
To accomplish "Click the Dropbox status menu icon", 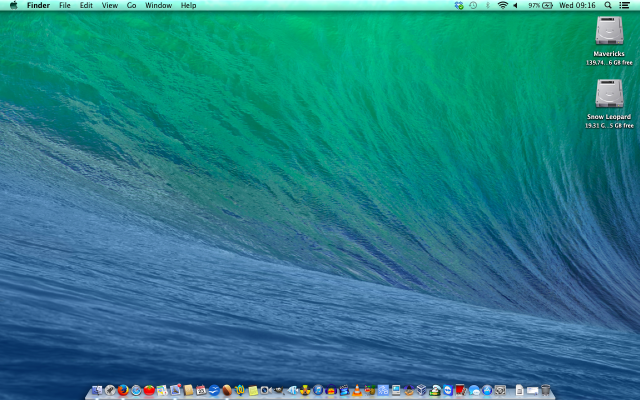I will [x=459, y=5].
